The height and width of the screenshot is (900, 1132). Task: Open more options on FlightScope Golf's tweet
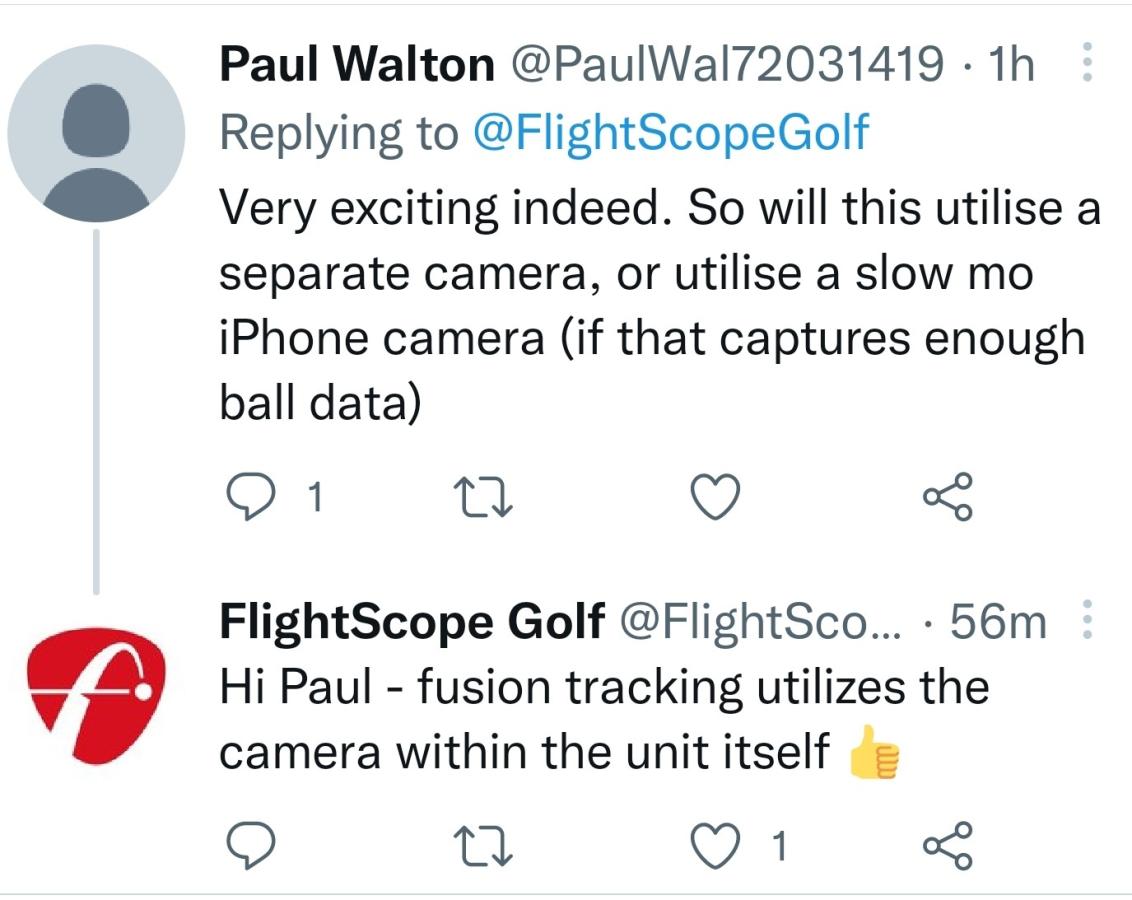pos(1087,622)
